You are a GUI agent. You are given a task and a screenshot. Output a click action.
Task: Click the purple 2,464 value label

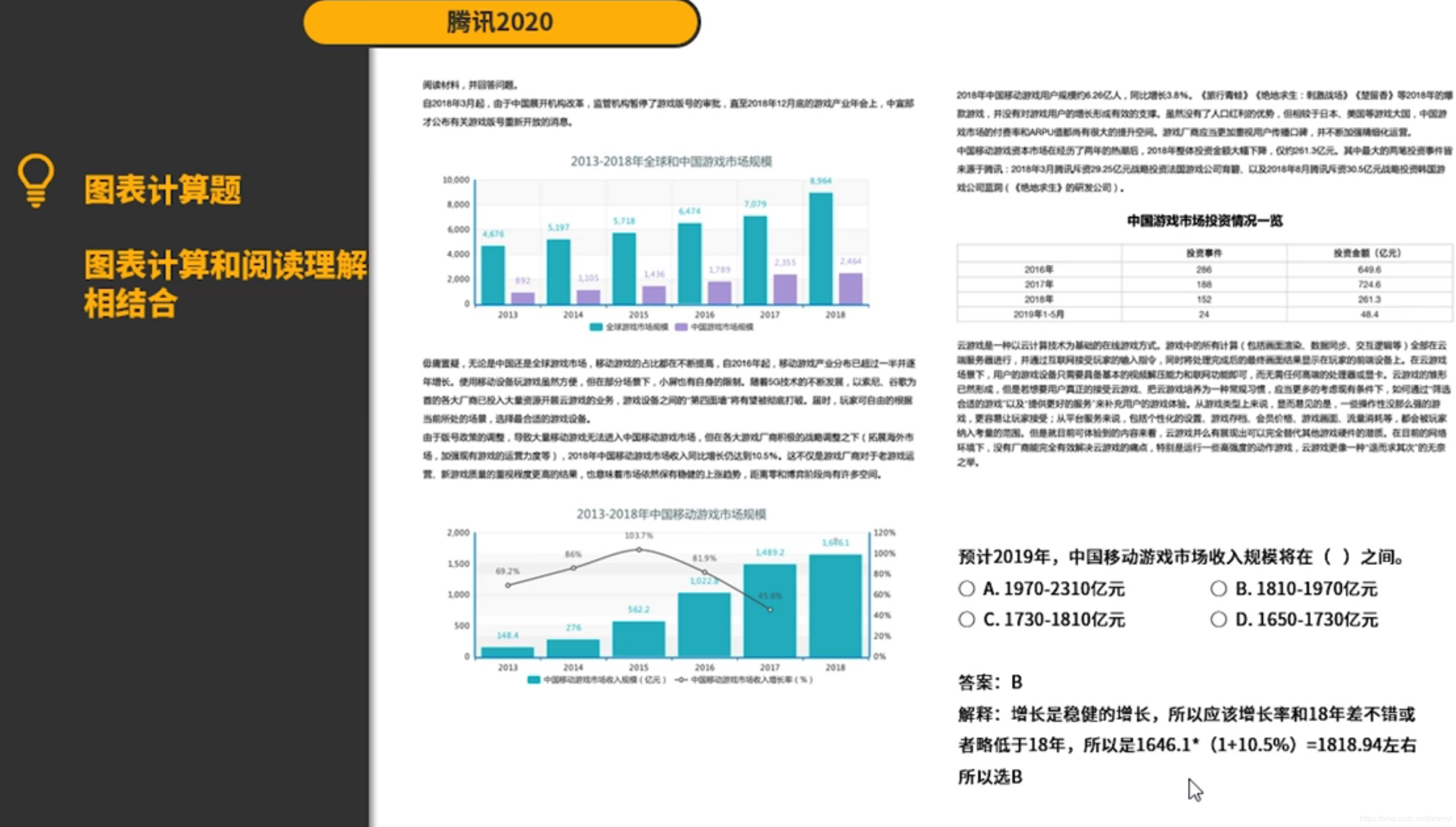tap(850, 261)
